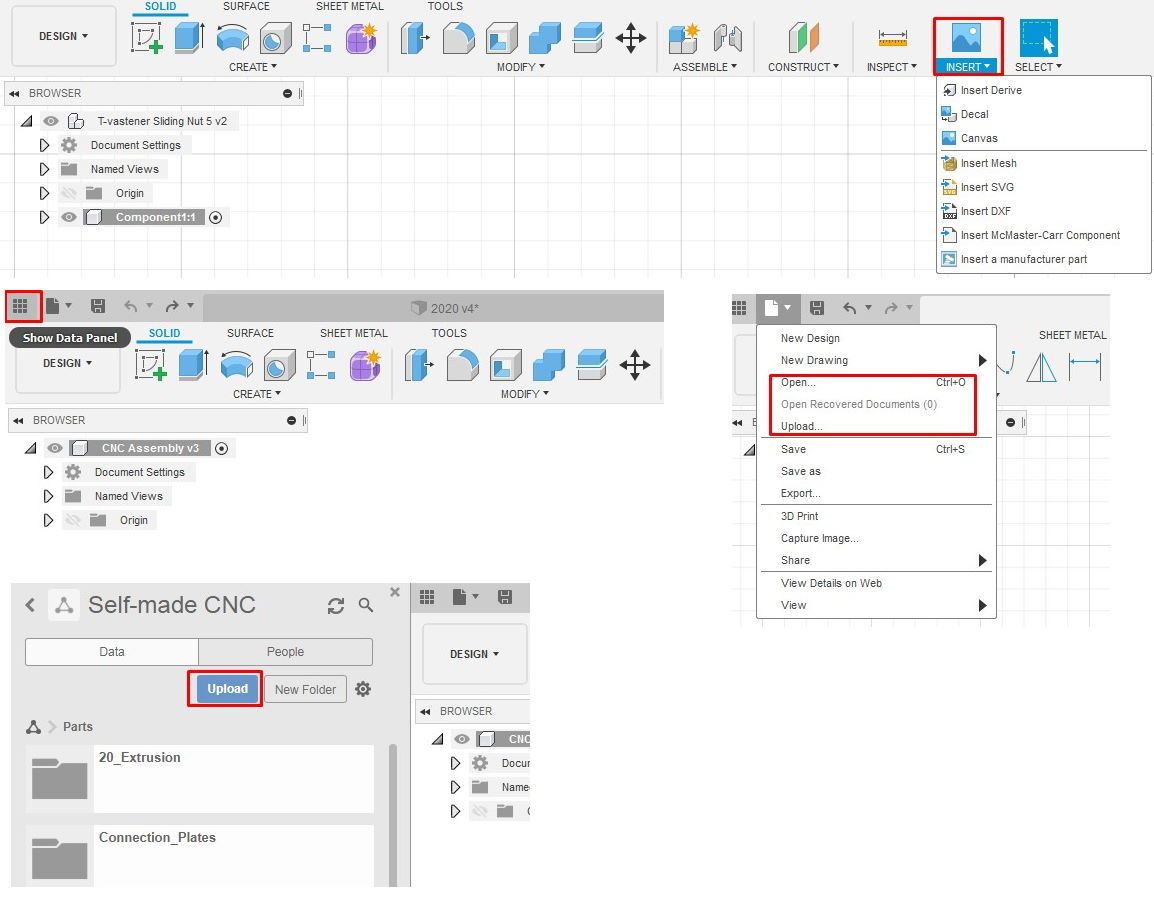Select Shell tool in top toolbar
This screenshot has height=898, width=1154.
pos(502,38)
